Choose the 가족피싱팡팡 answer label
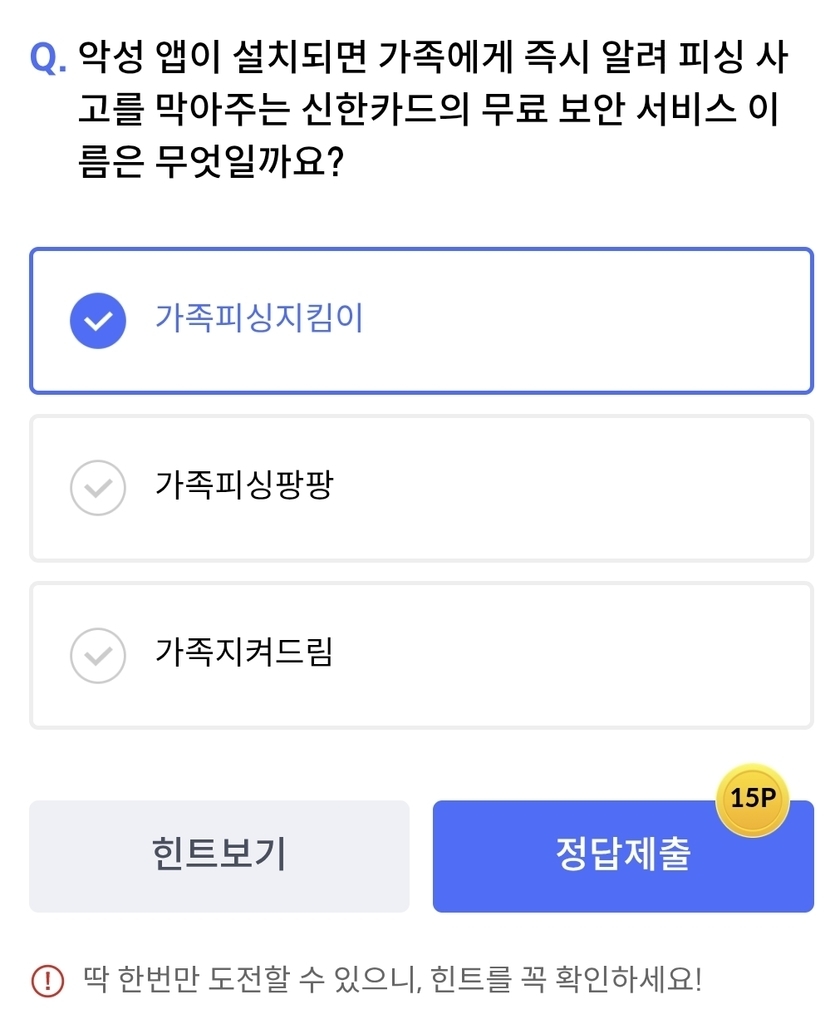The image size is (830, 1019). (x=244, y=486)
